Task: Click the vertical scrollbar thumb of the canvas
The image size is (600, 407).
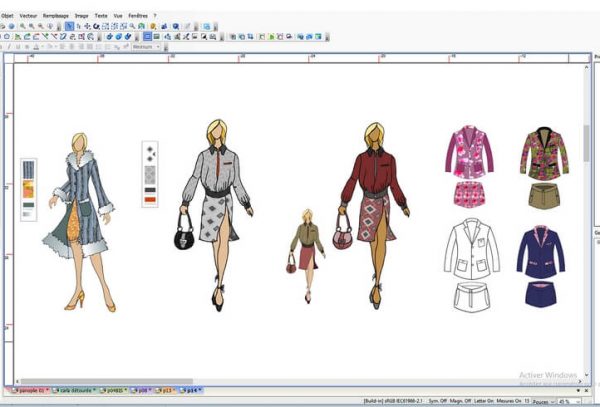Action: [586, 143]
